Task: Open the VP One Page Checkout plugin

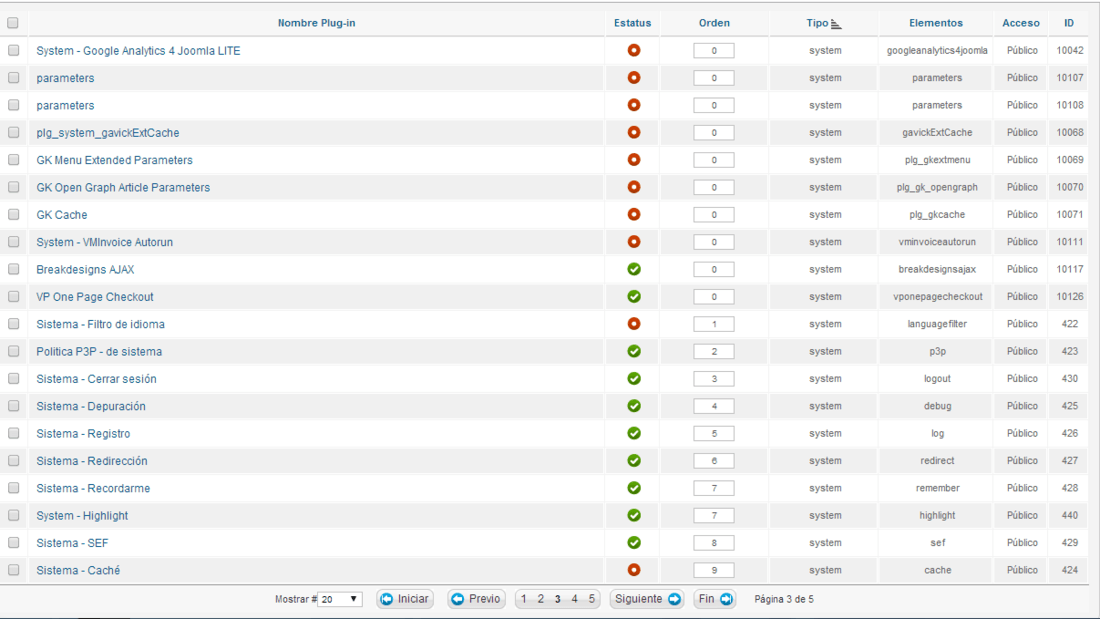Action: click(95, 297)
